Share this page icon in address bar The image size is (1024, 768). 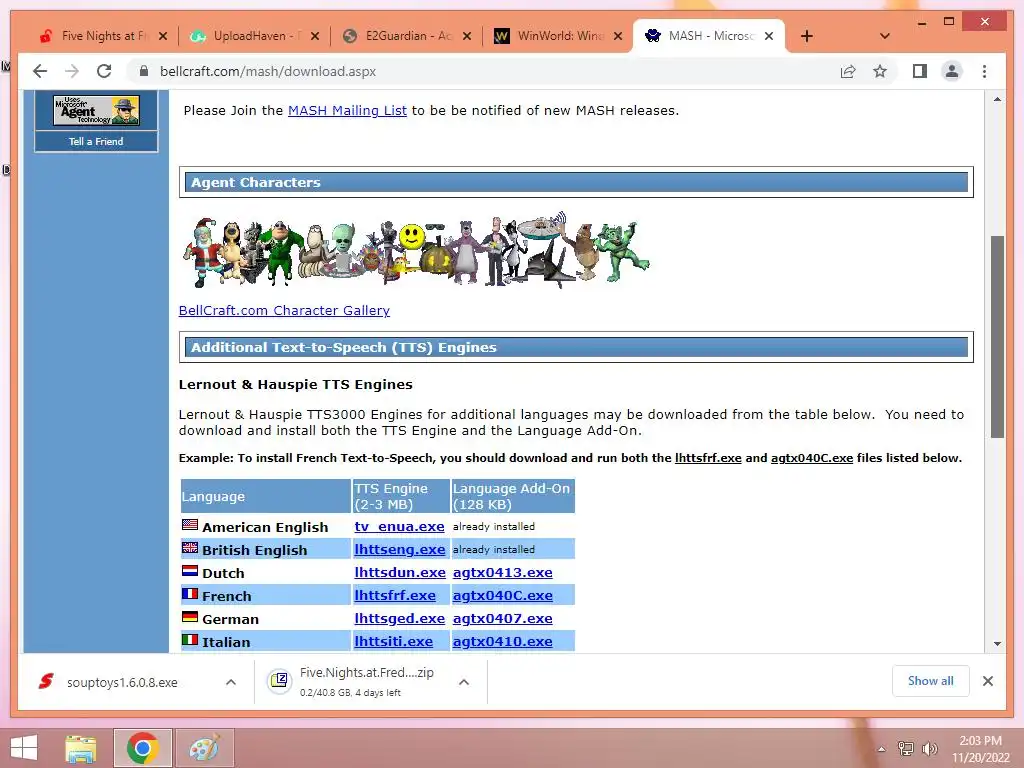[x=848, y=71]
